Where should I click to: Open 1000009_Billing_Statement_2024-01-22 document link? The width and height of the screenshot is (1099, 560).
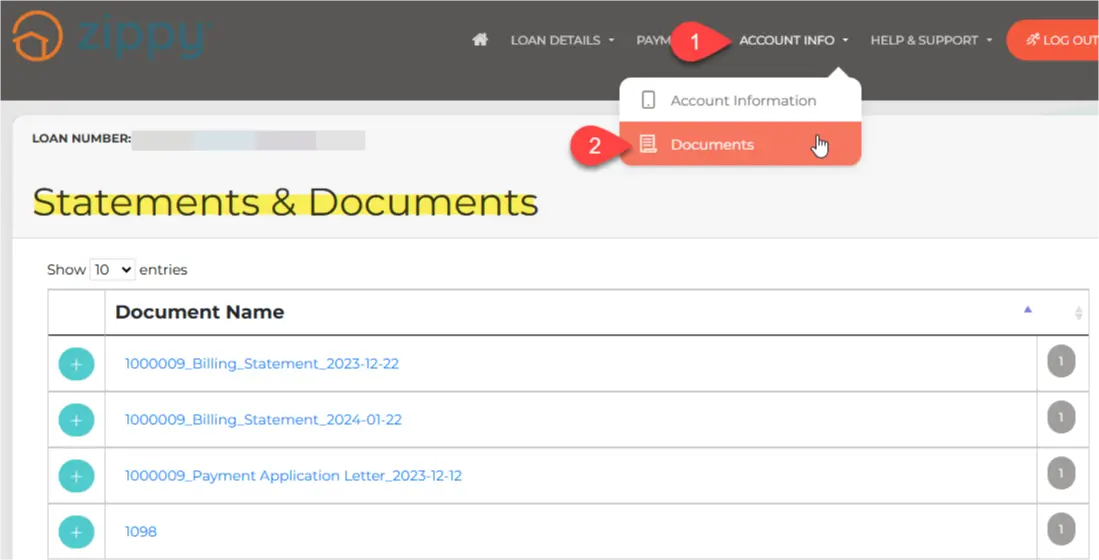263,420
